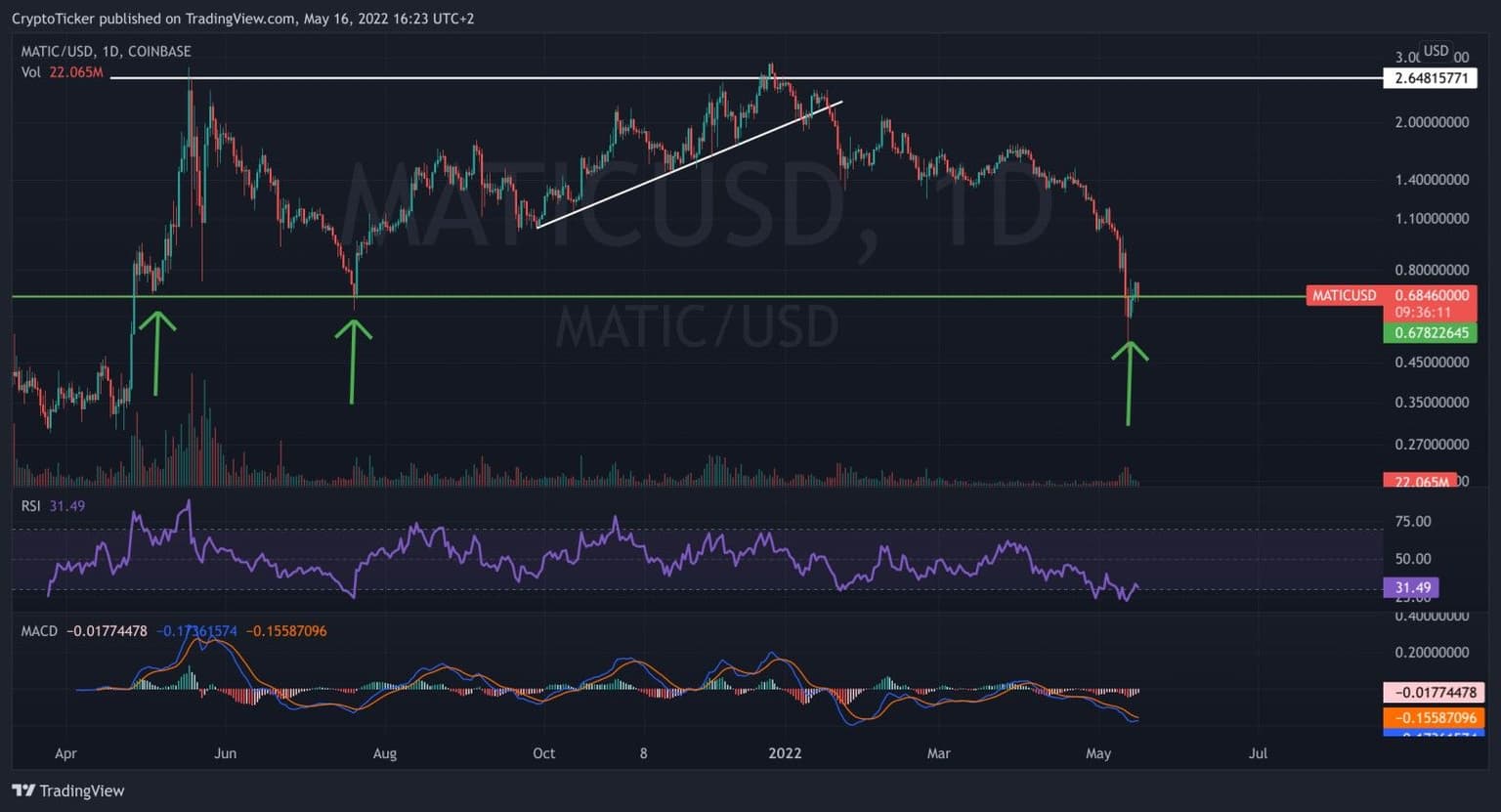The height and width of the screenshot is (812, 1501).
Task: Click the CryptoTicker publisher name in header
Action: click(53, 19)
